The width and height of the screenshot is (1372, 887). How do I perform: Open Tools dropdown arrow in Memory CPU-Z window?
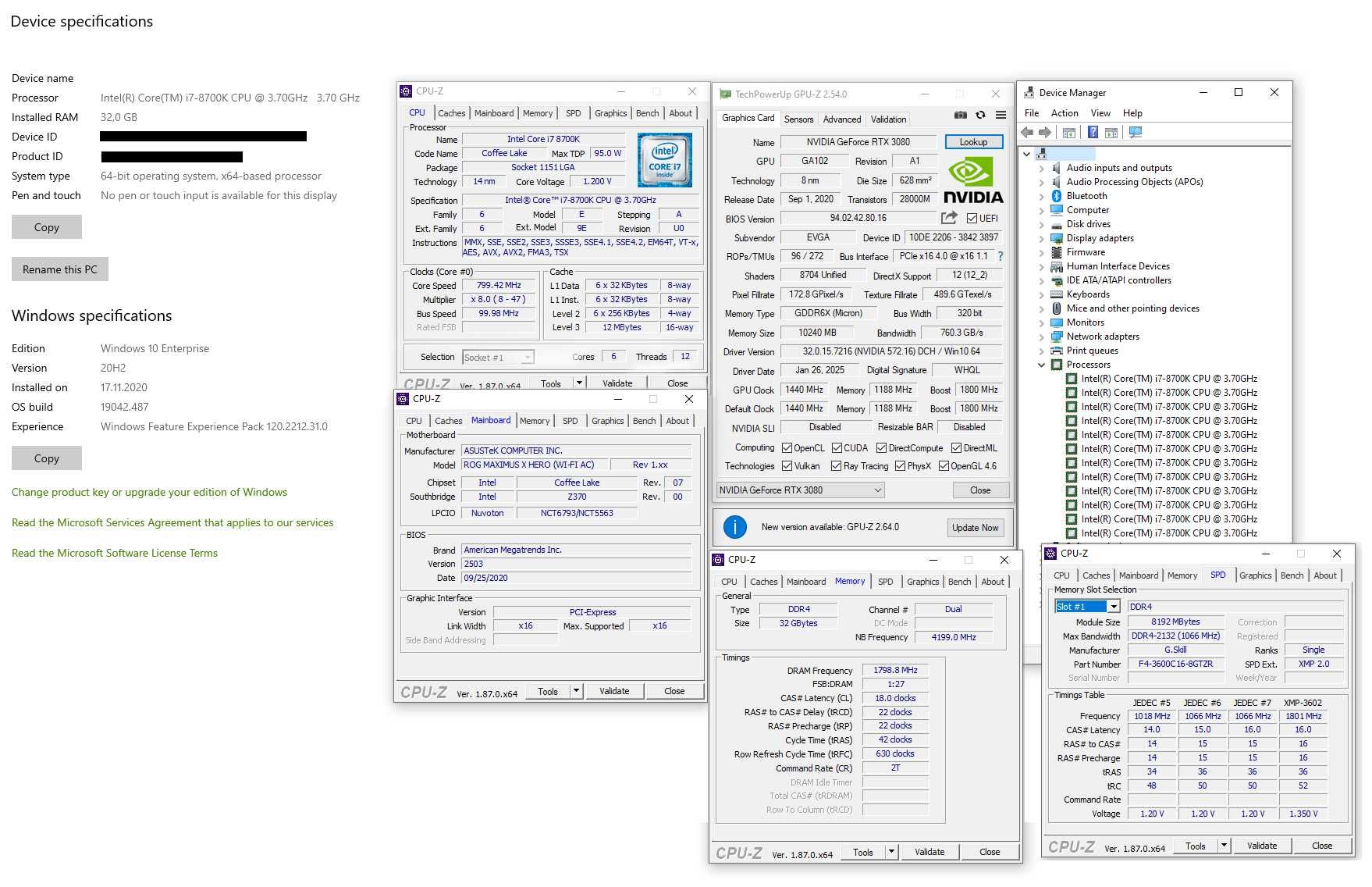point(891,852)
